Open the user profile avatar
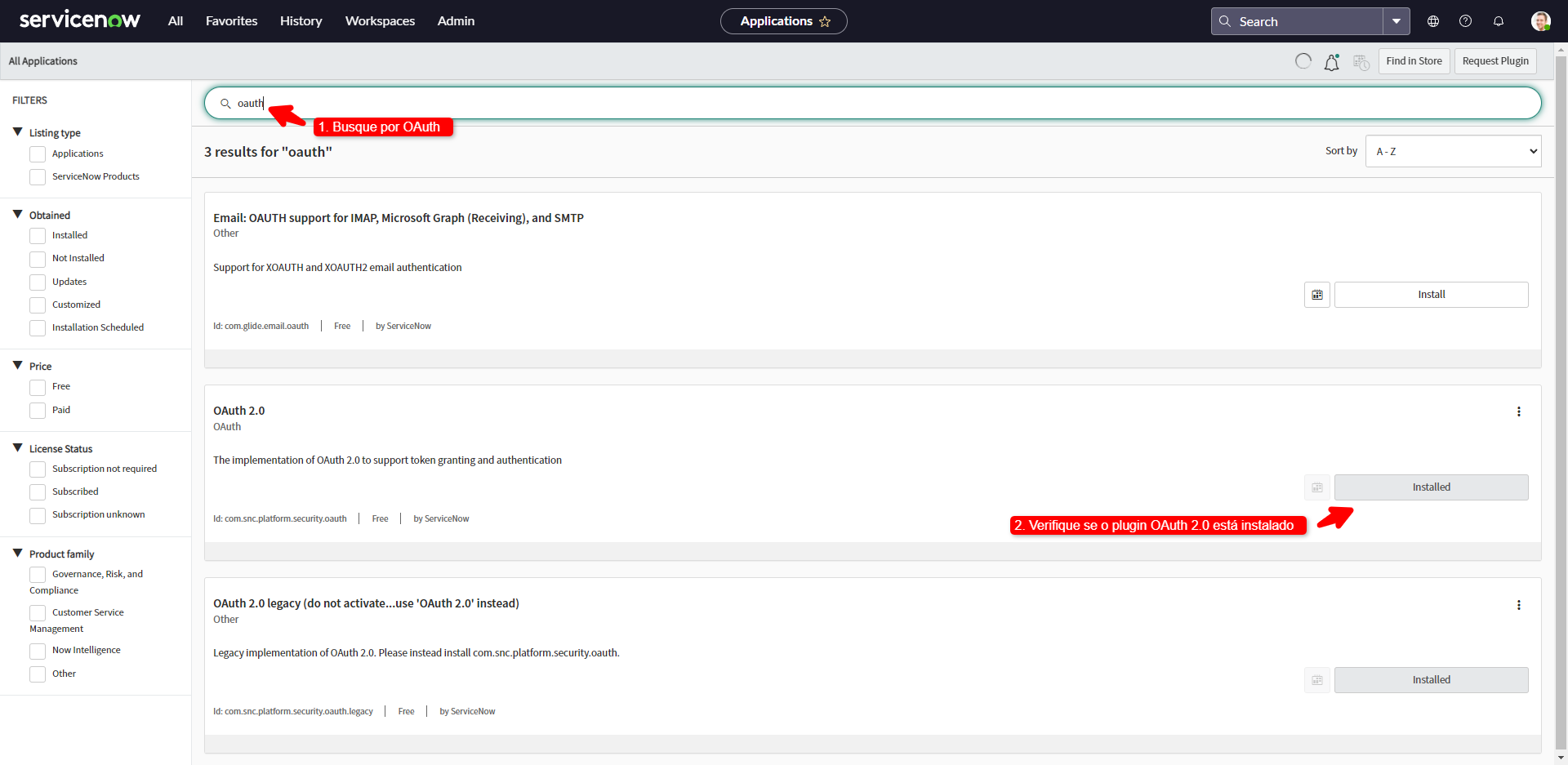The image size is (1568, 765). [1540, 21]
